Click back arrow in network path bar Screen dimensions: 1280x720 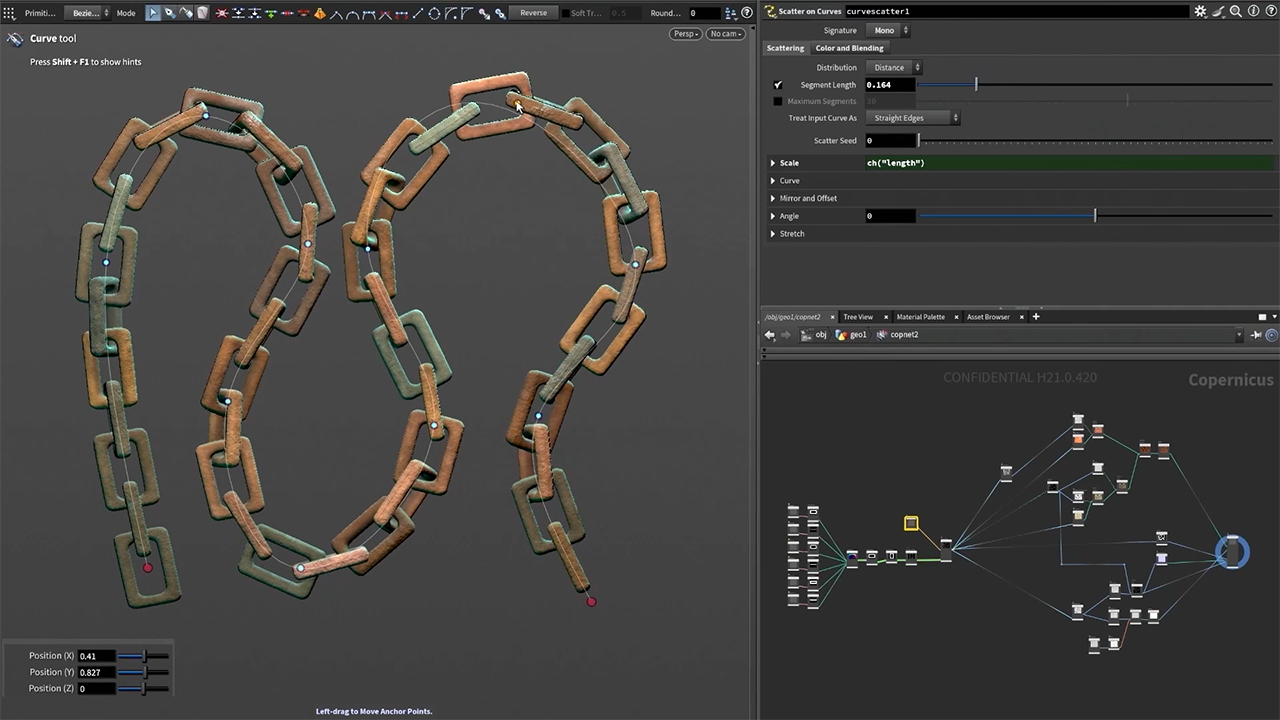point(770,335)
